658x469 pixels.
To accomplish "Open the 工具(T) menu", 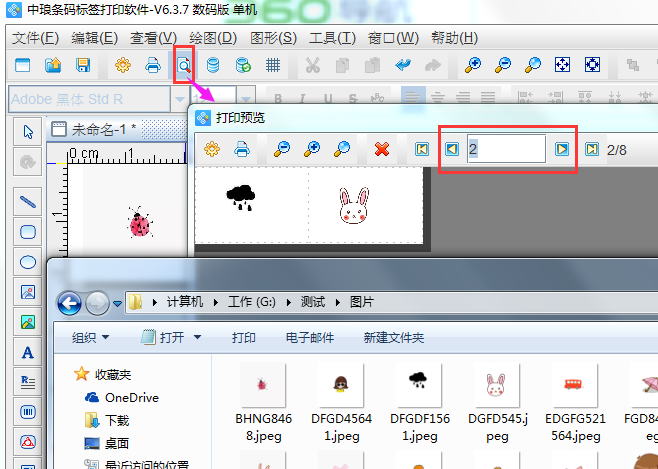I will click(332, 38).
